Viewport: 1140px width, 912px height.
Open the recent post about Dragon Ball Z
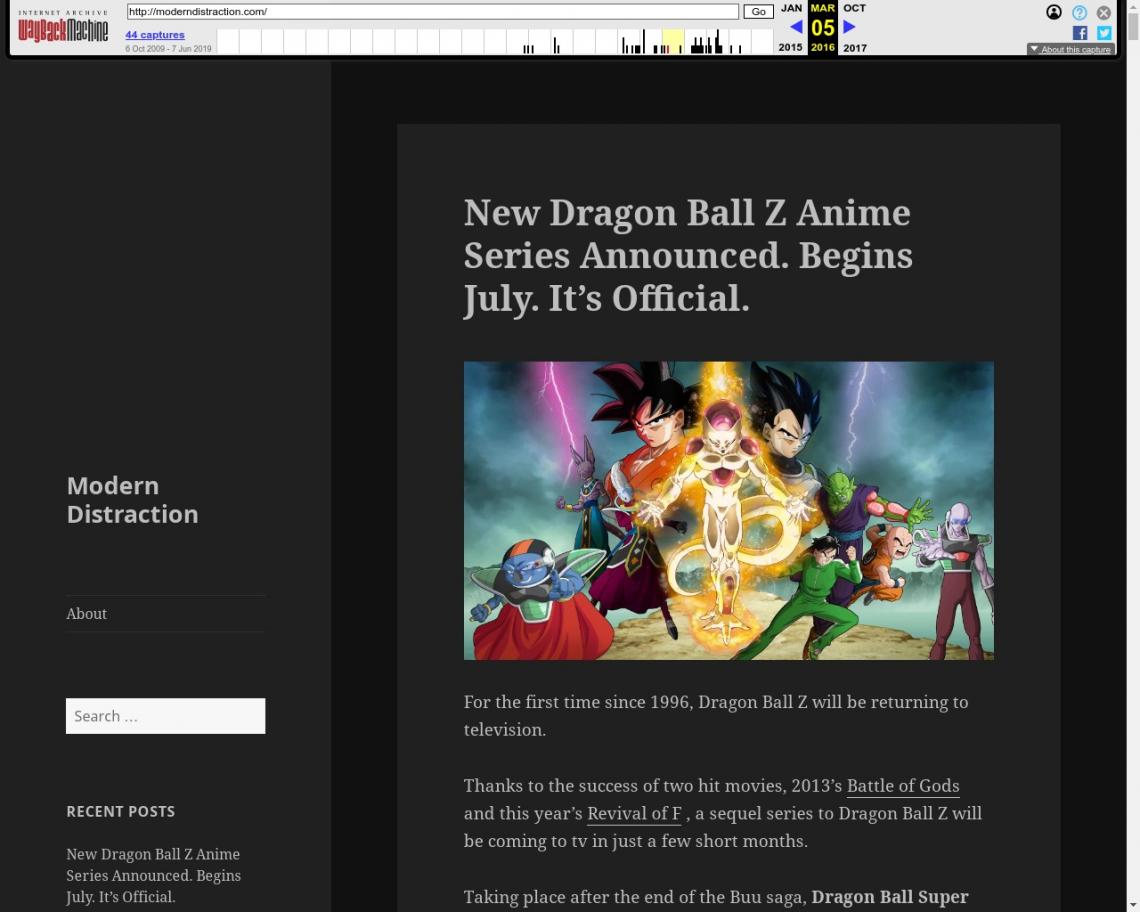coord(153,876)
